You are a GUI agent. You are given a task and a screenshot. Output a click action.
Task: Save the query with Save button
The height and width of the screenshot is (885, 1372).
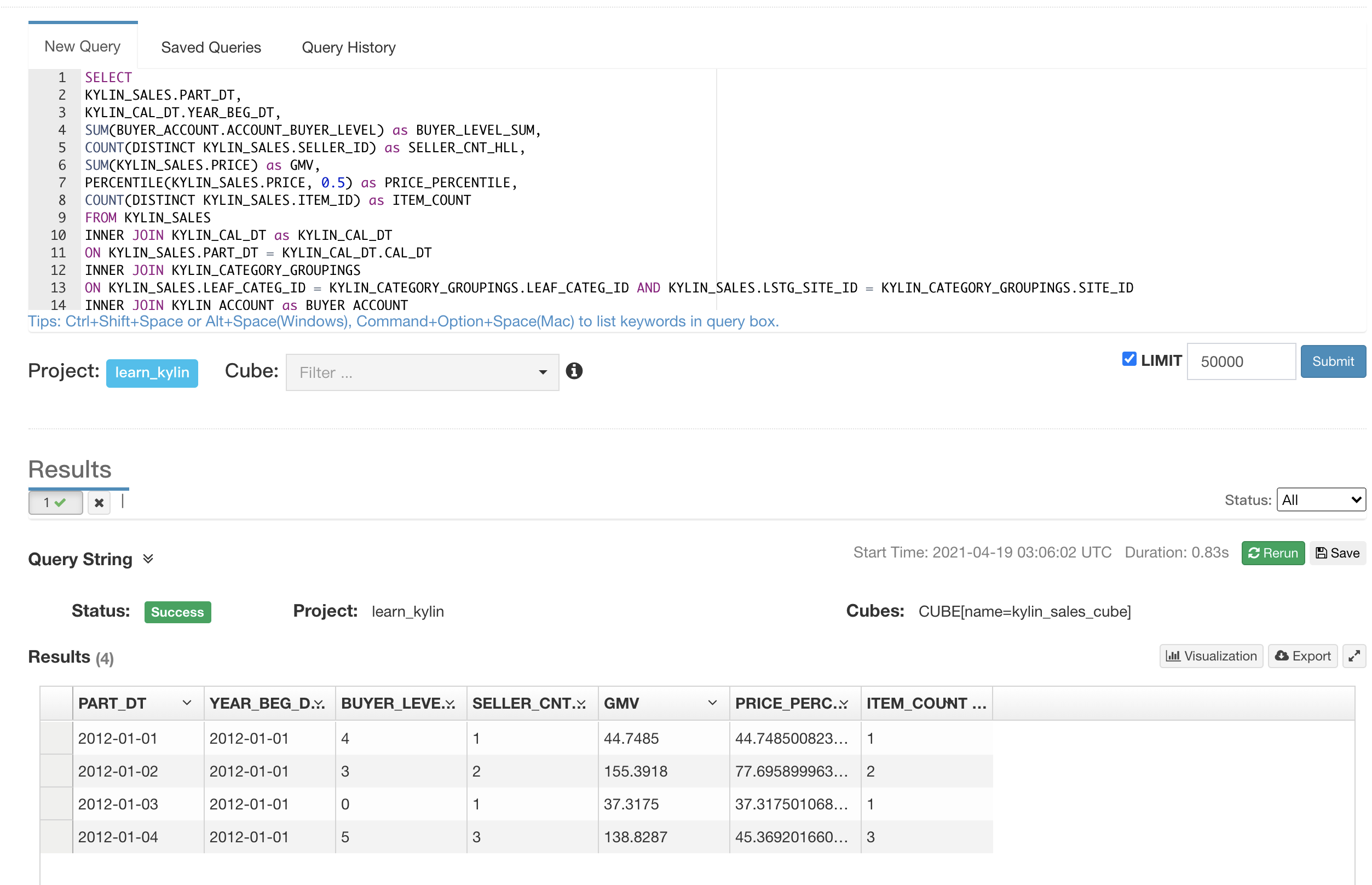(x=1337, y=553)
